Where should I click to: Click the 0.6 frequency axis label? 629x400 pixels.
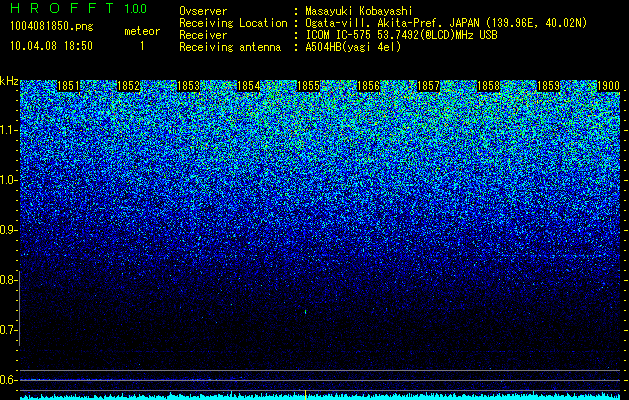pyautogui.click(x=8, y=380)
